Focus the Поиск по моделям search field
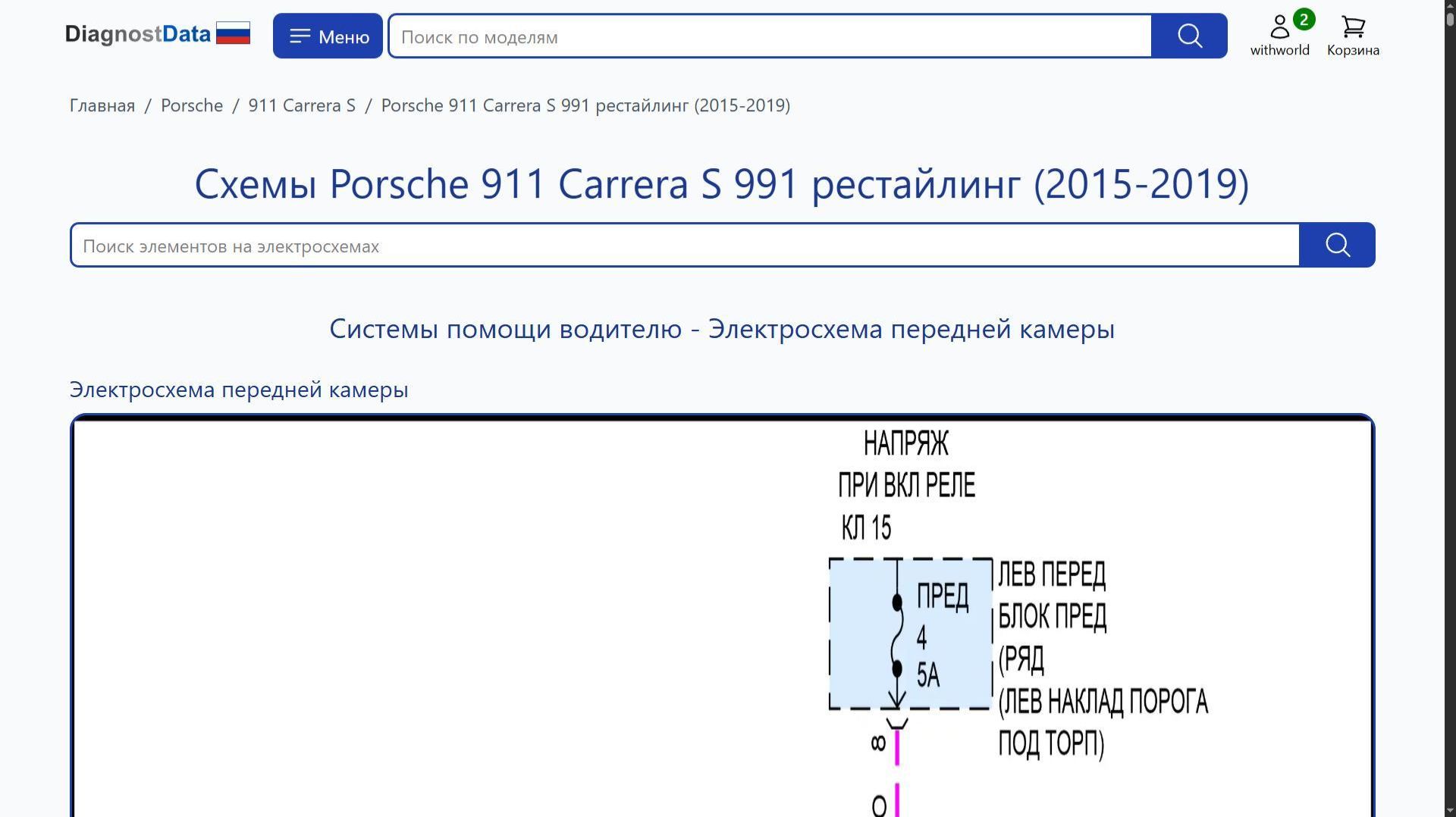This screenshot has height=817, width=1456. pos(770,36)
